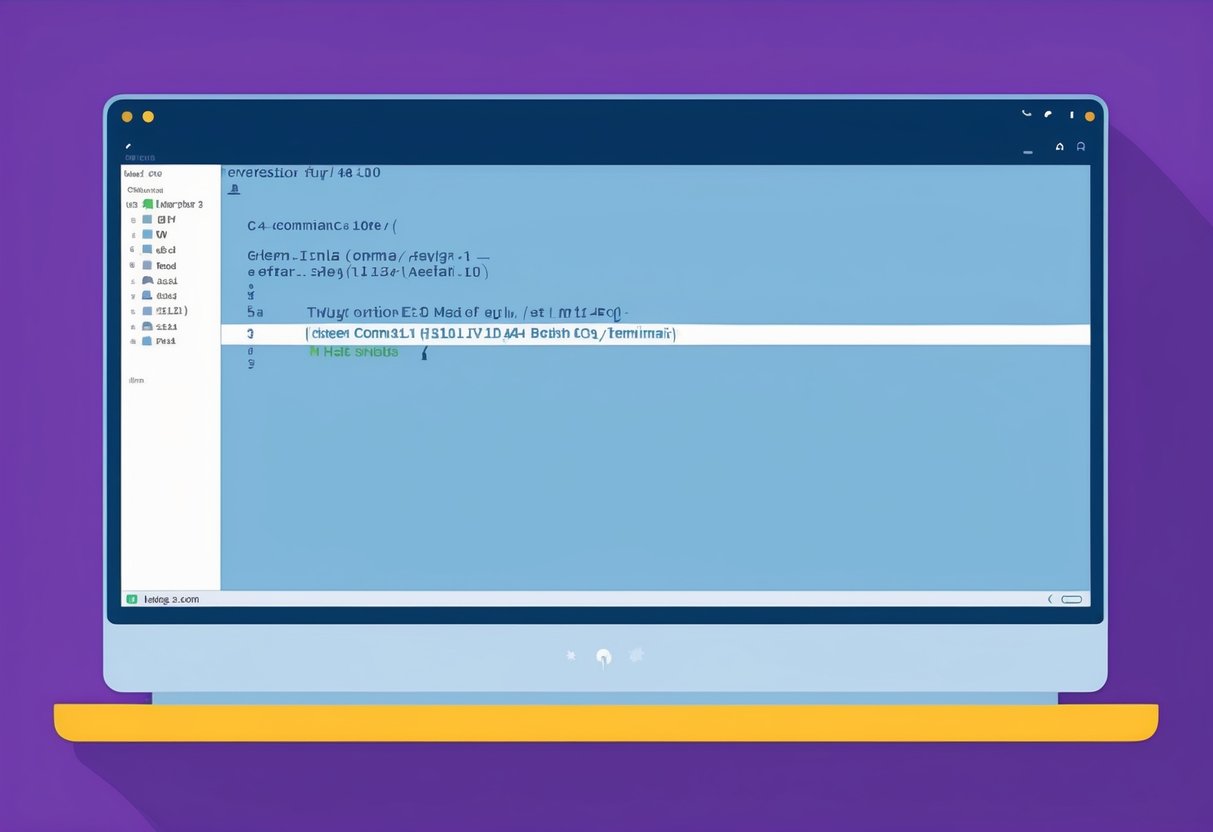
Task: Toggle the orange circle control in the top-right corner
Action: coord(1090,115)
